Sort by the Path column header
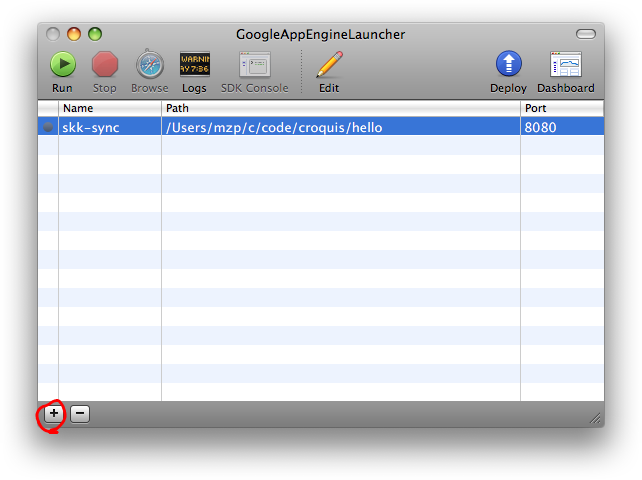The width and height of the screenshot is (642, 480). [341, 108]
